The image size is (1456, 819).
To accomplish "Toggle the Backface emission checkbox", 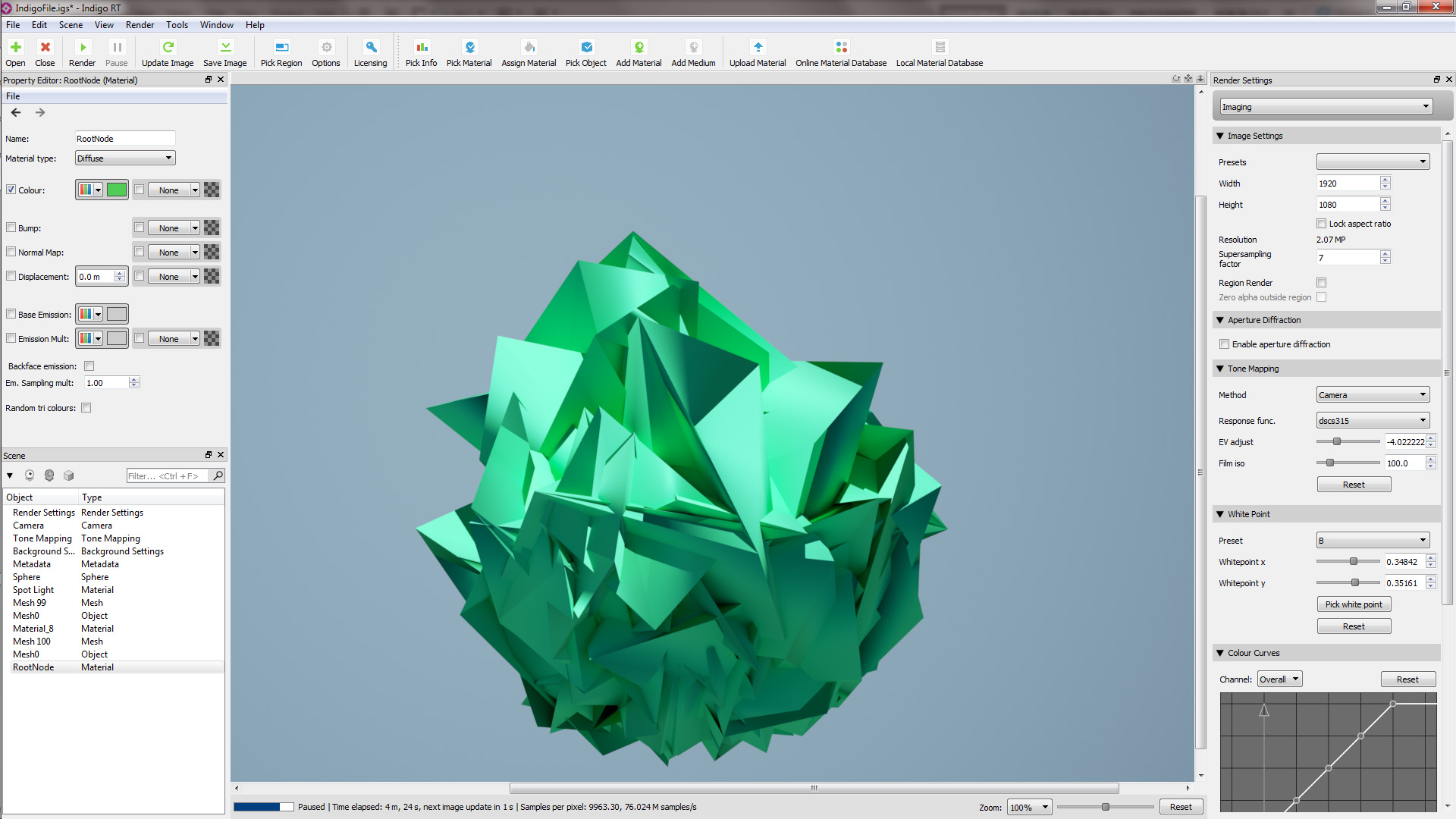I will pyautogui.click(x=89, y=366).
